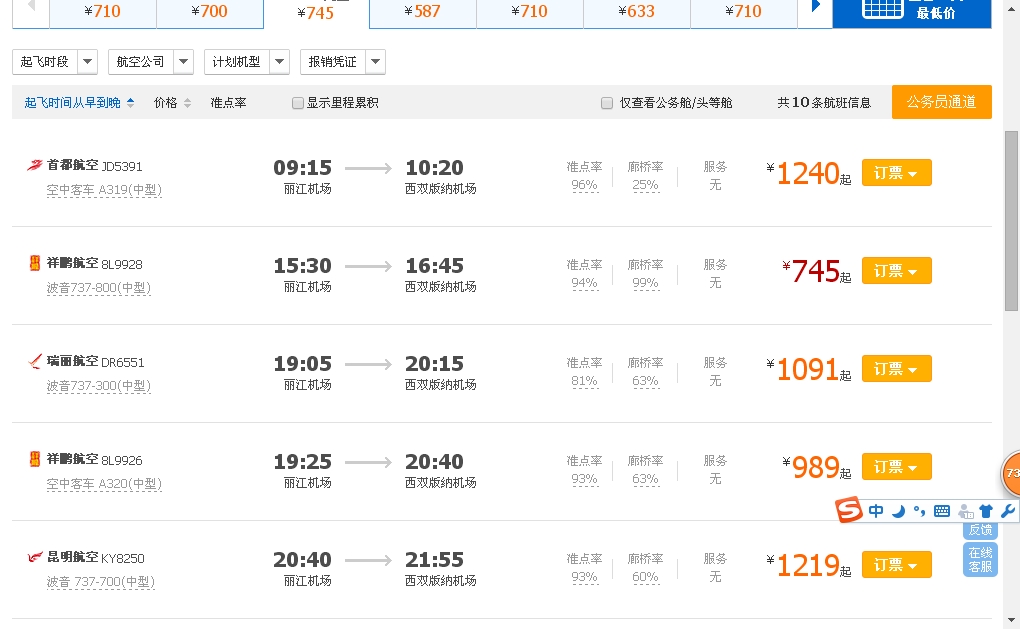The width and height of the screenshot is (1020, 629).
Task: Sort flights by 价格
Action: 165,103
